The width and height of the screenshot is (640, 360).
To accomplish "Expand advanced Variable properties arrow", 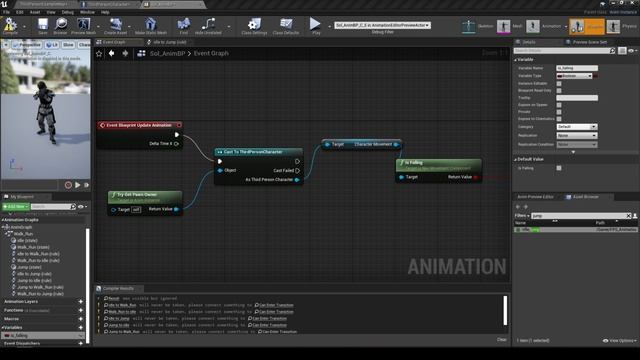I will coord(573,152).
